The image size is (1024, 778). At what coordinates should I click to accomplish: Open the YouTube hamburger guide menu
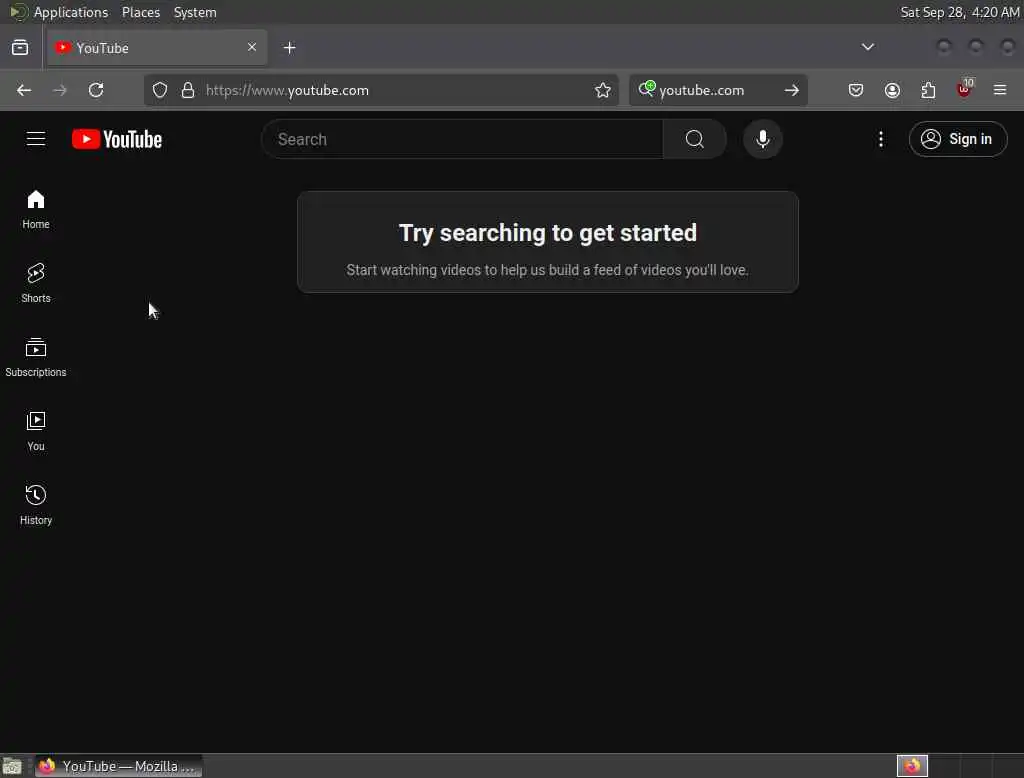[36, 139]
